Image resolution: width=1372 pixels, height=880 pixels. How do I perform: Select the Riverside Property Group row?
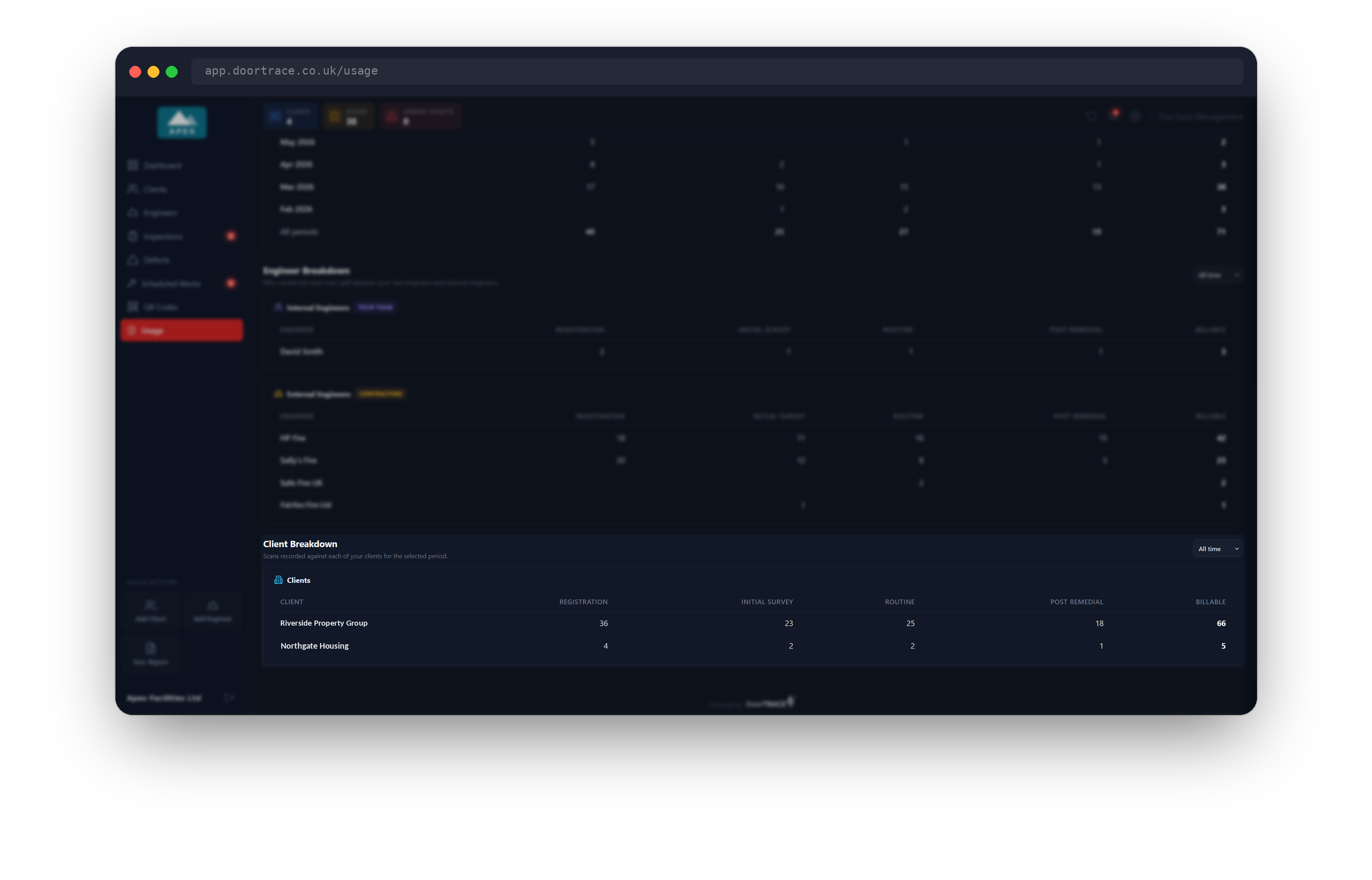[753, 623]
